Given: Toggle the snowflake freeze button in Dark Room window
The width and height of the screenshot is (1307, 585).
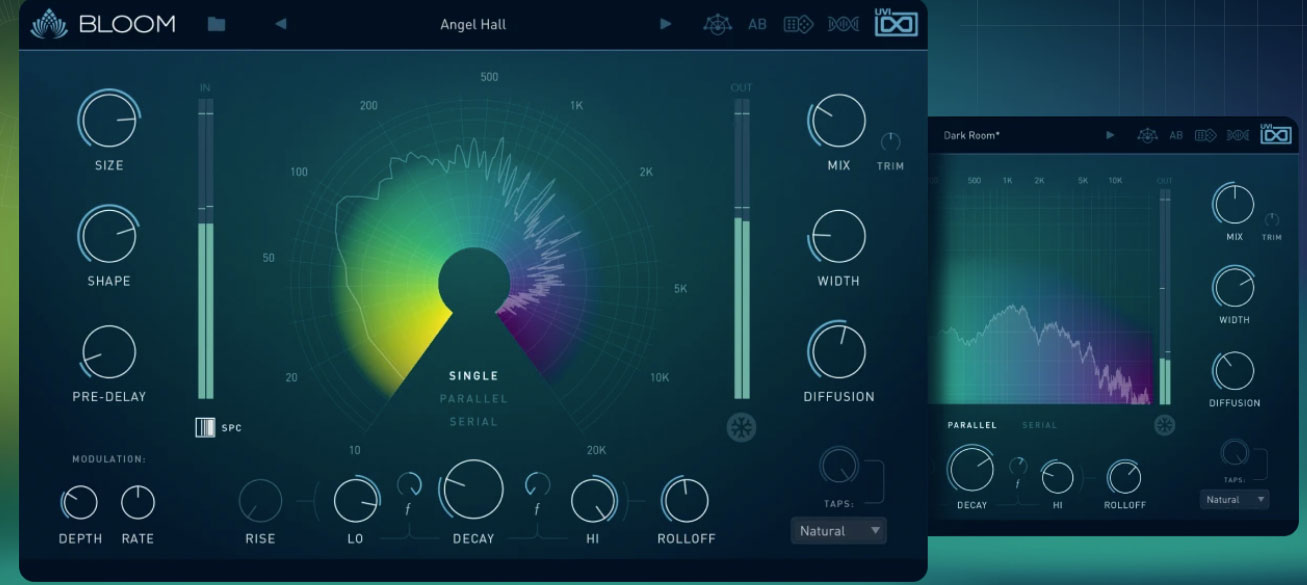Looking at the screenshot, I should [x=1164, y=425].
